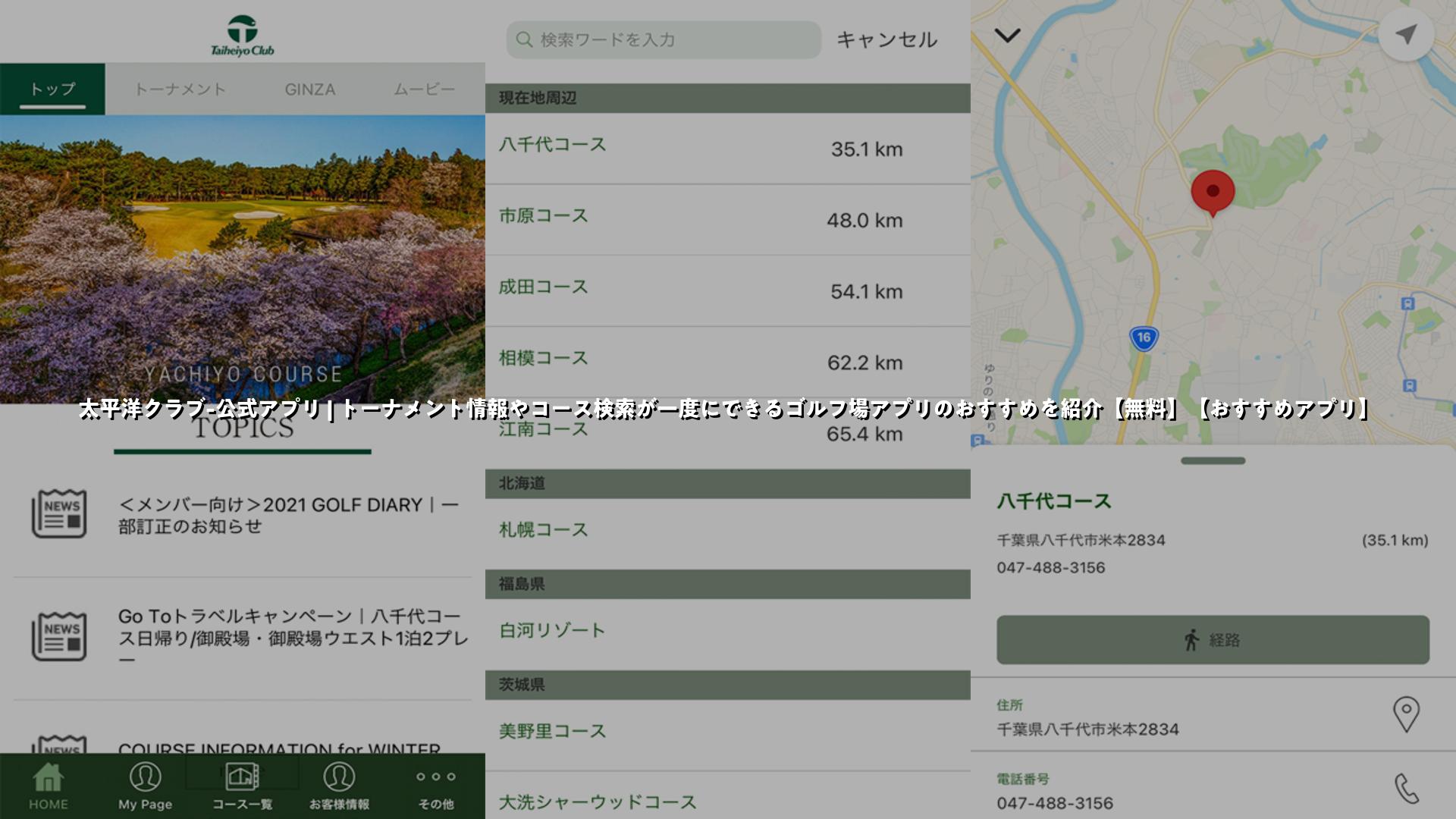Open Go To トラベルキャンペーン news item
Screen dimensions: 1456x819
[243, 638]
